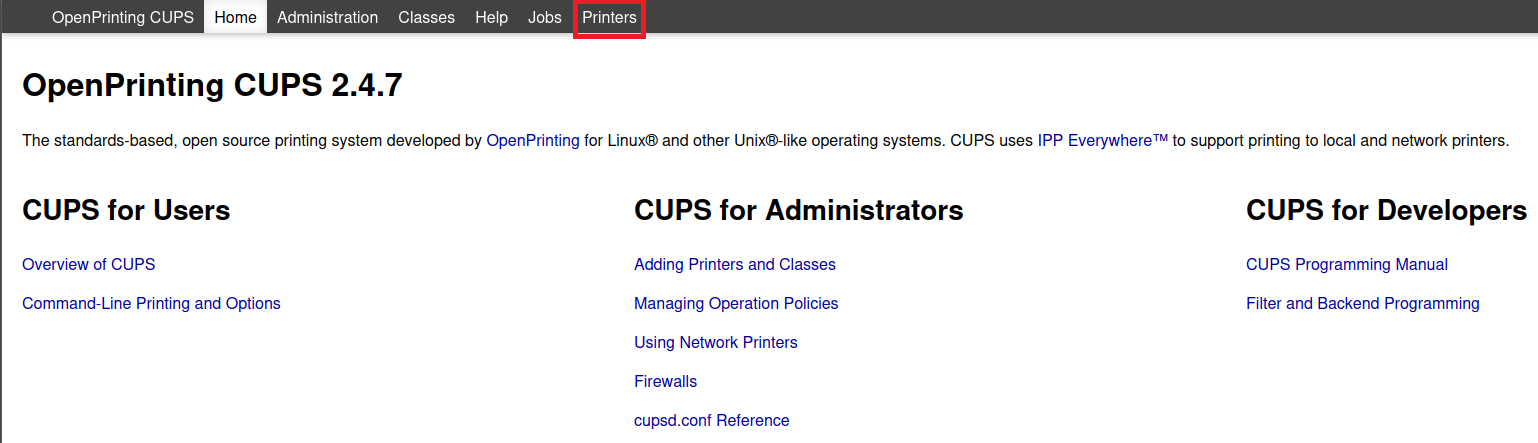The width and height of the screenshot is (1538, 443).
Task: View Managing Operation Policies page
Action: (x=736, y=304)
